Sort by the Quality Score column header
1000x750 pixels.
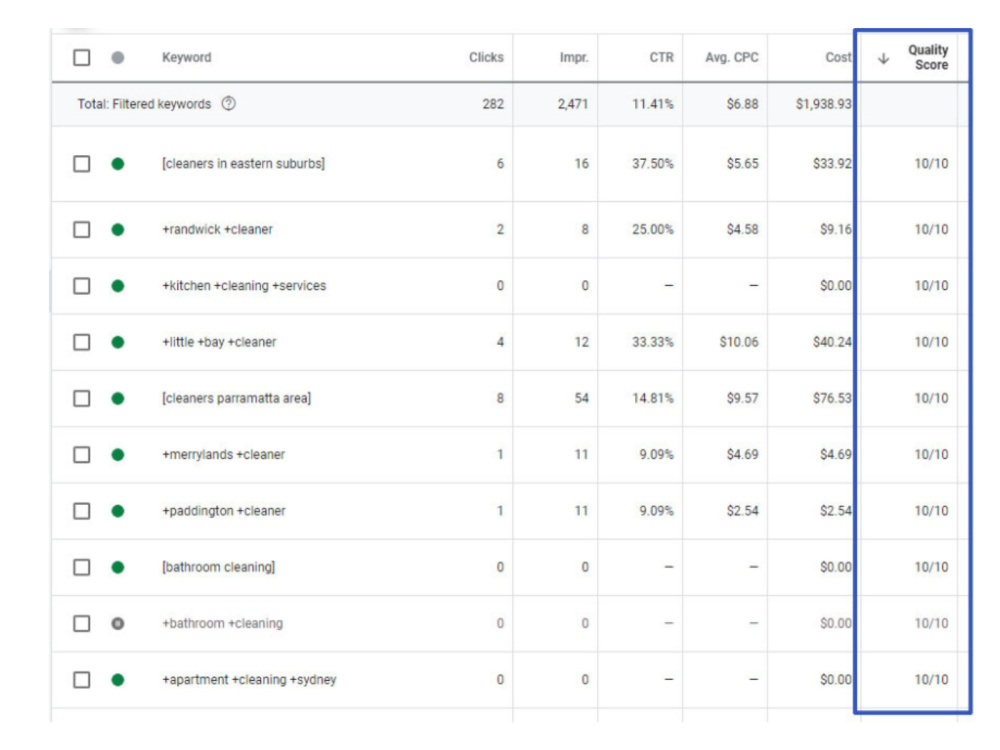tap(928, 57)
